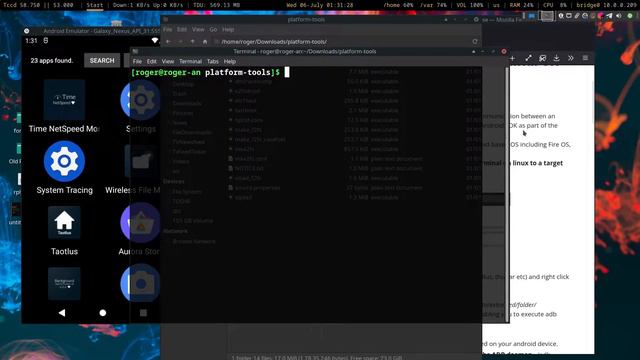Click the Firefox screenshot toolbar icon
This screenshot has height=360, width=640.
click(542, 58)
